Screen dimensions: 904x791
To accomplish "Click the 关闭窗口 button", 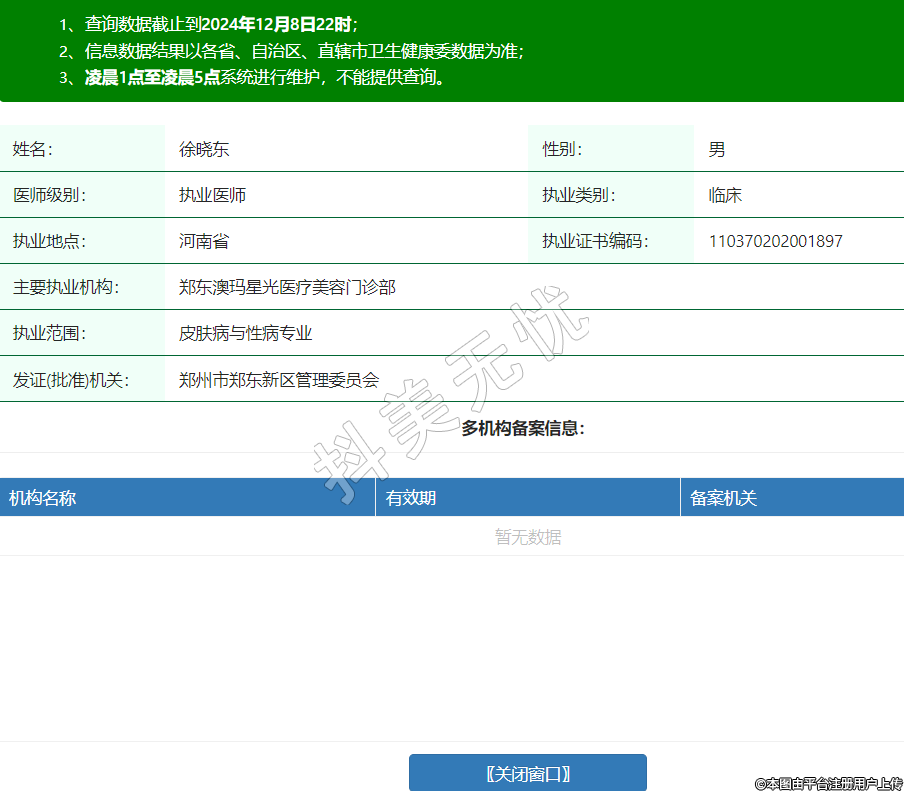I will coord(527,773).
